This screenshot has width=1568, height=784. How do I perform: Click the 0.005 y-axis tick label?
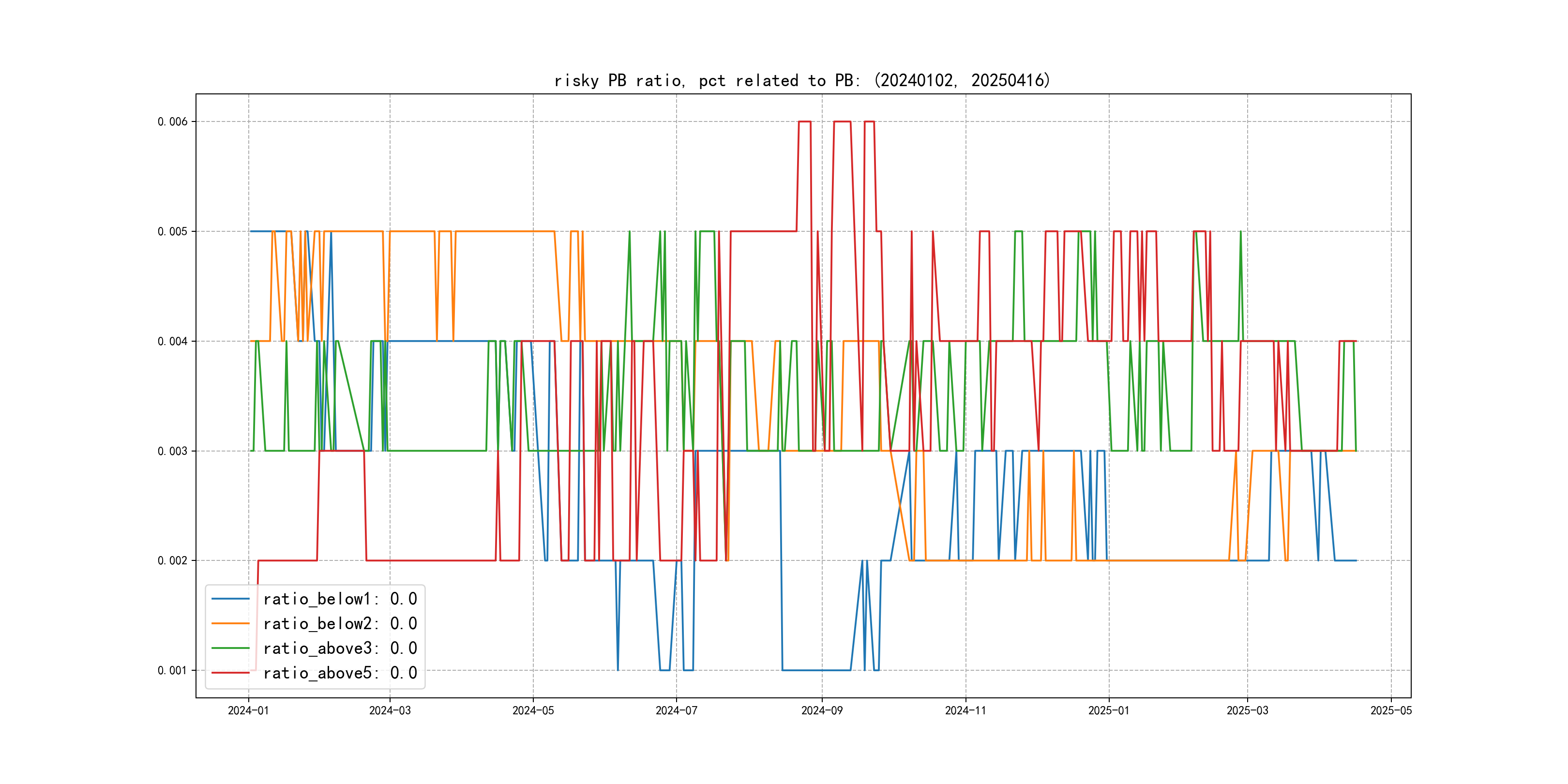(172, 231)
